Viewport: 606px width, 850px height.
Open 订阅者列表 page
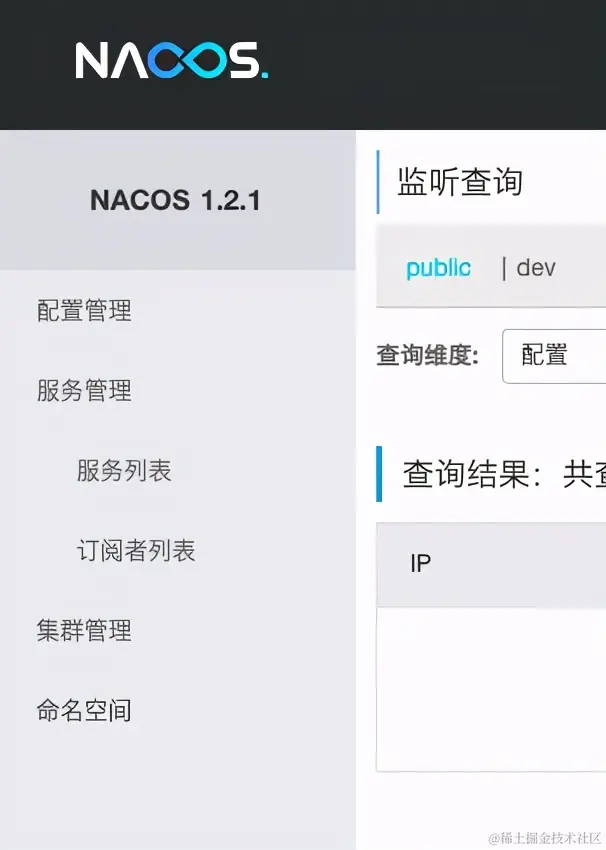[136, 550]
